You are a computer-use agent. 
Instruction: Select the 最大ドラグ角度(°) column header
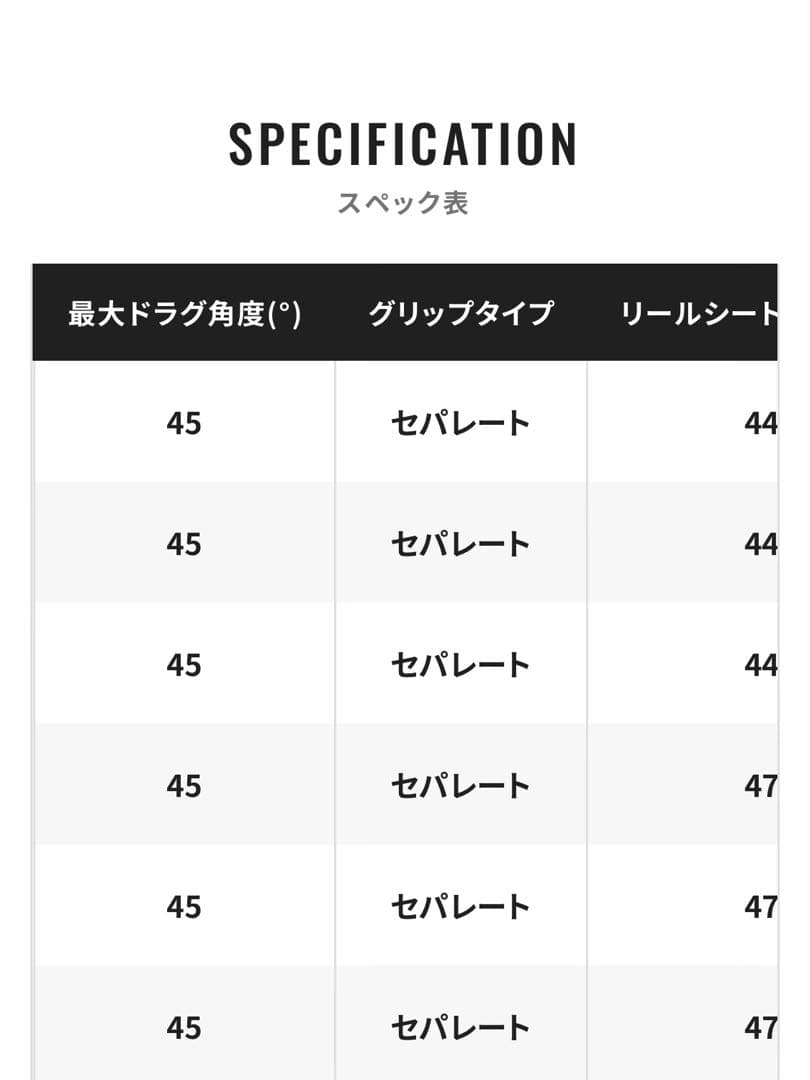pos(185,313)
